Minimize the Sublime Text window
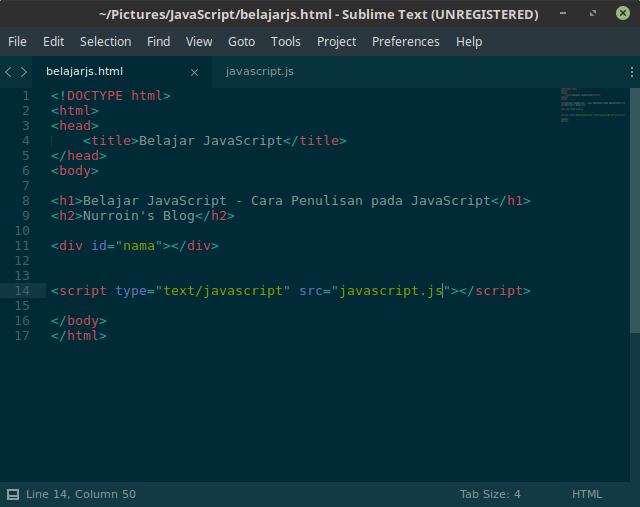 click(x=563, y=13)
